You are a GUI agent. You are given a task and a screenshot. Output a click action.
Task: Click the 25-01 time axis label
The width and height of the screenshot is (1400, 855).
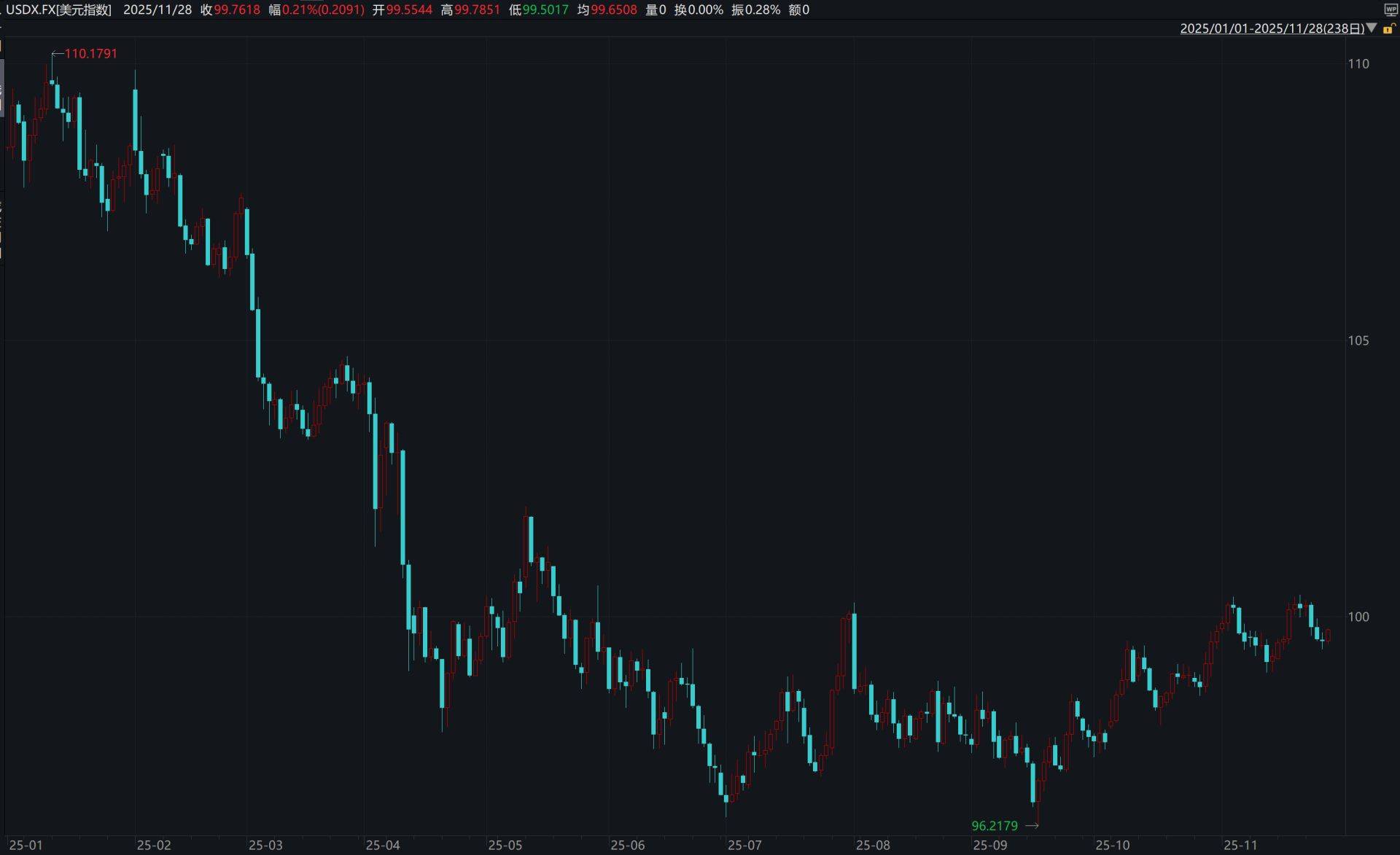pos(26,846)
